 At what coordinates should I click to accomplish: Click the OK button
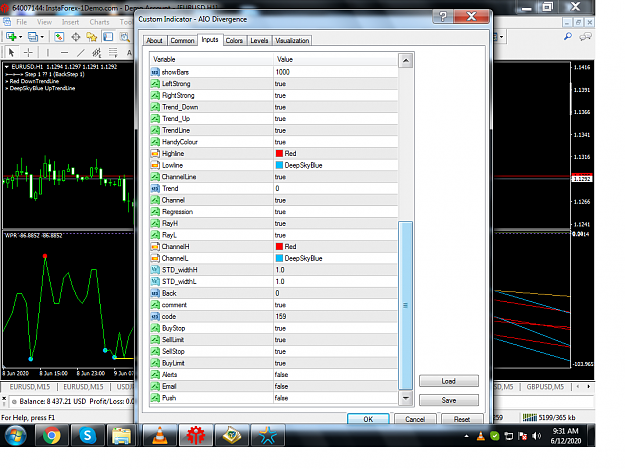(368, 419)
